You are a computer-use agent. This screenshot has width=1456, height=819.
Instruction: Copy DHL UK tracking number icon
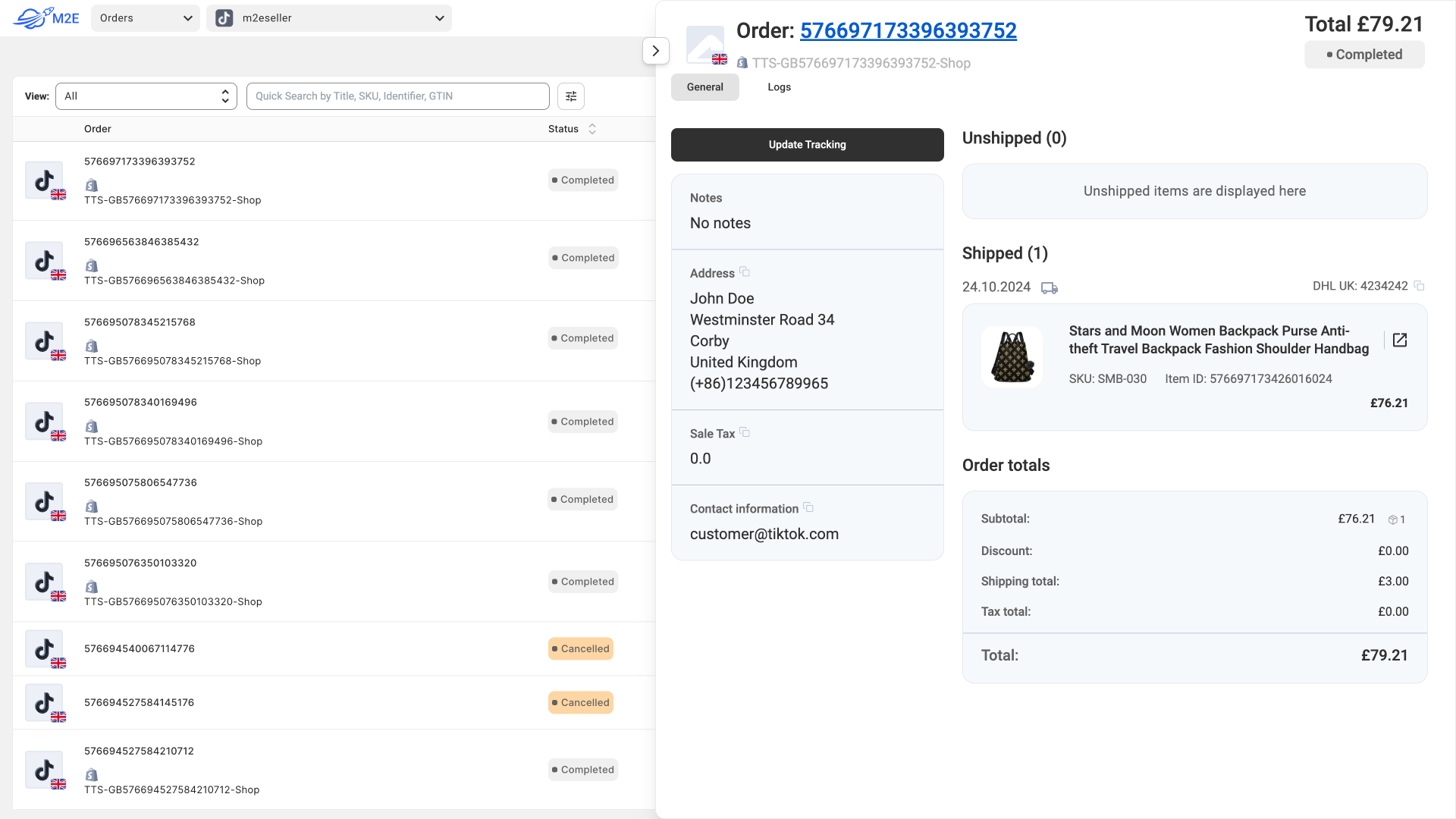tap(1420, 286)
